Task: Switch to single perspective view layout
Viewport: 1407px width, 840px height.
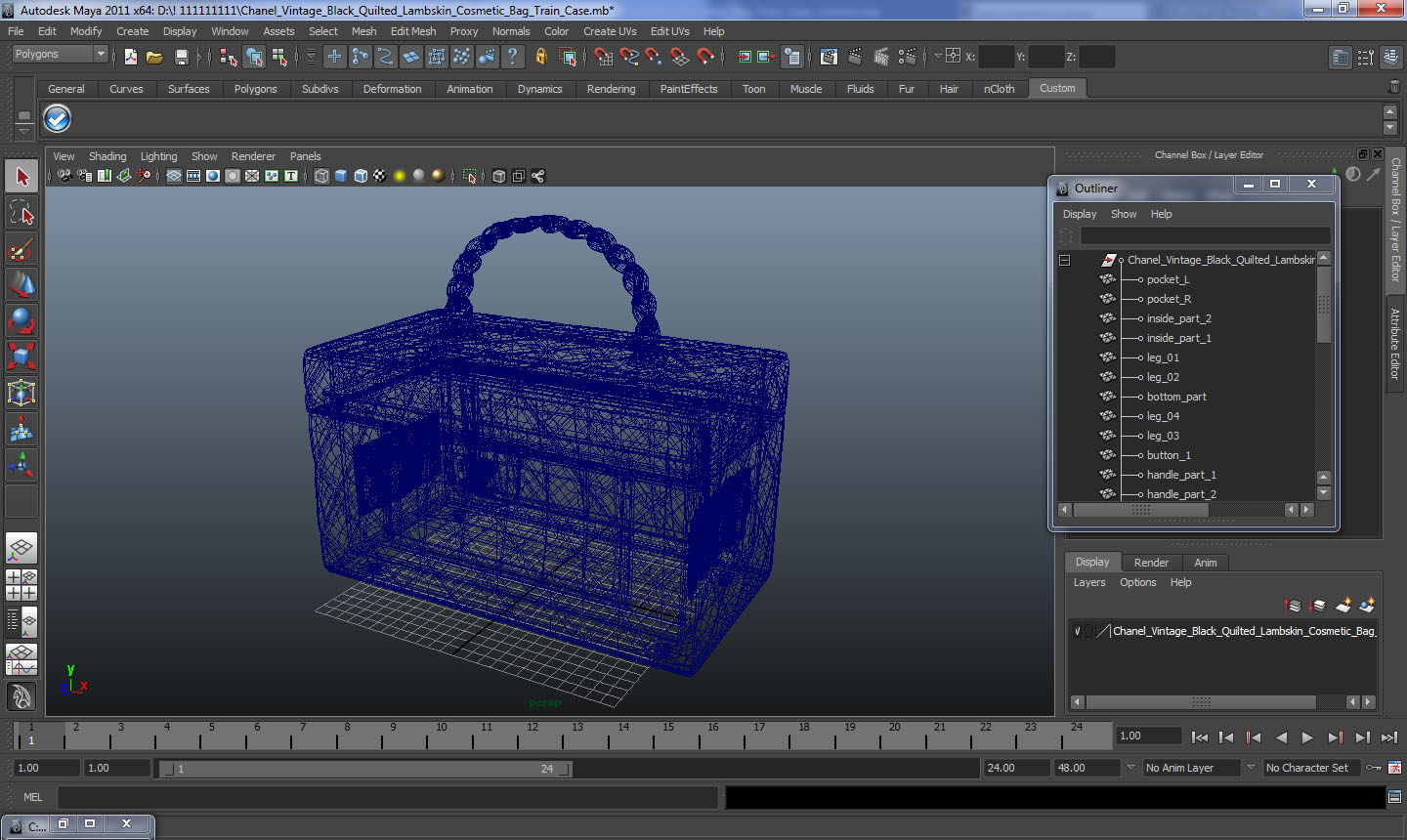Action: [21, 548]
